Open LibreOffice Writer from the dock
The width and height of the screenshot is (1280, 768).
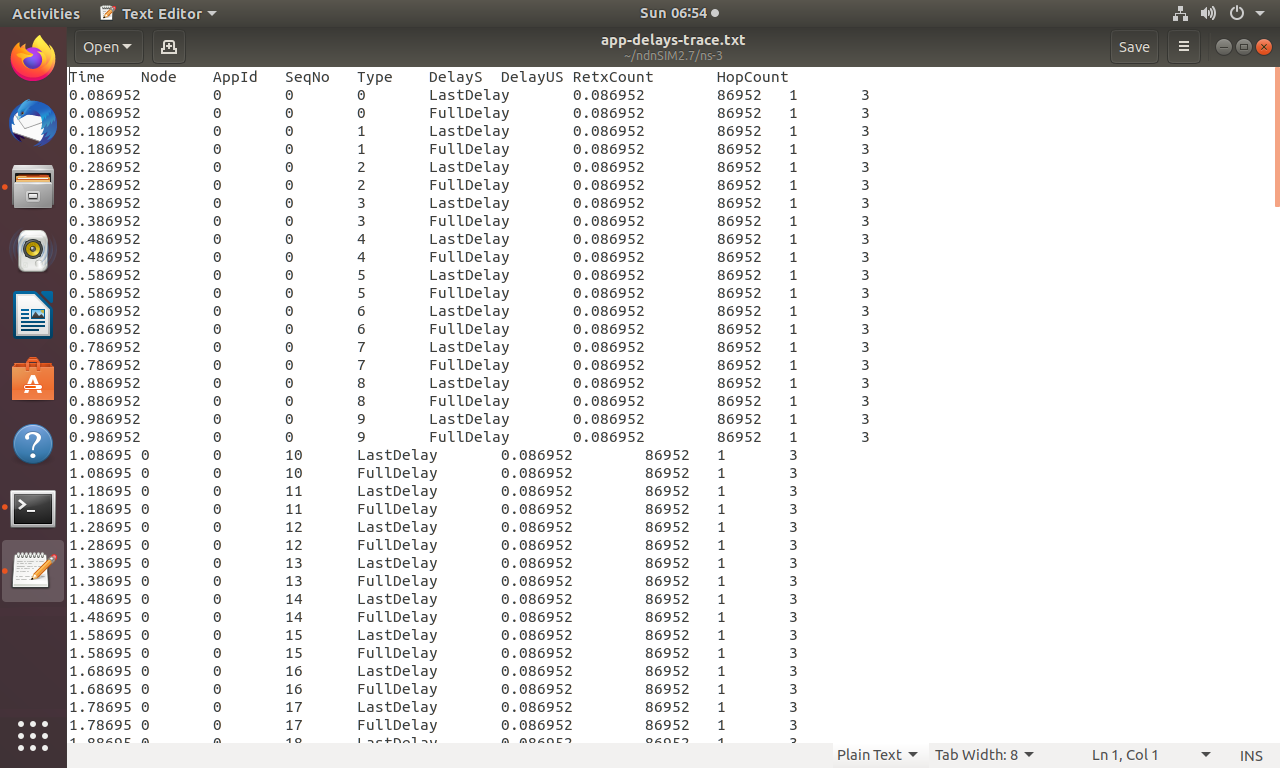tap(33, 314)
